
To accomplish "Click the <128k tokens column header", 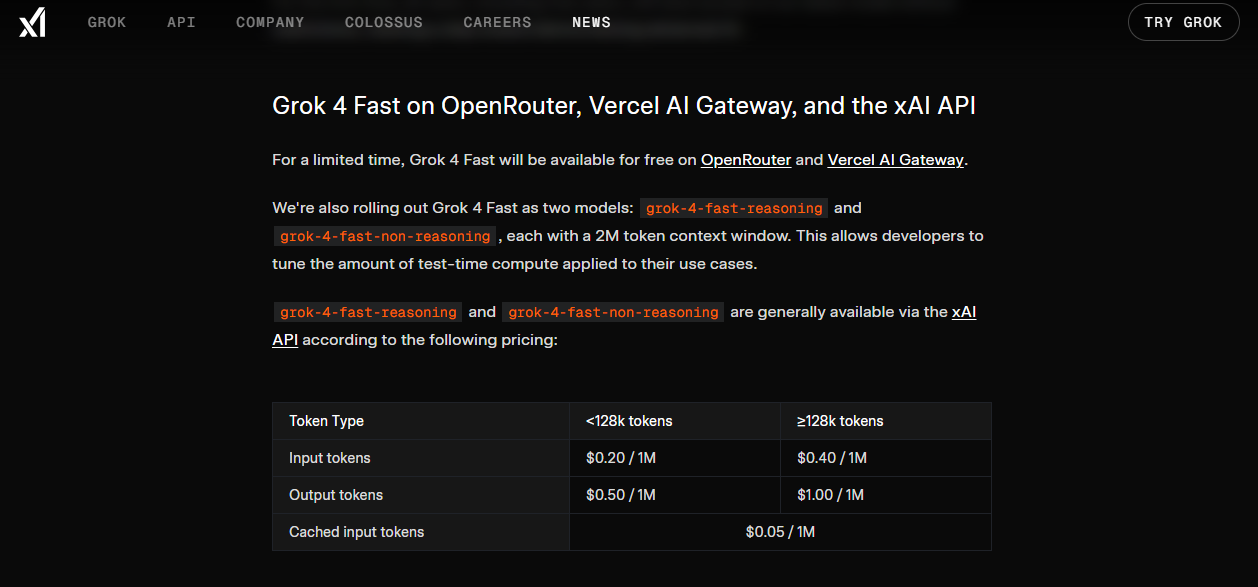I will [x=675, y=421].
